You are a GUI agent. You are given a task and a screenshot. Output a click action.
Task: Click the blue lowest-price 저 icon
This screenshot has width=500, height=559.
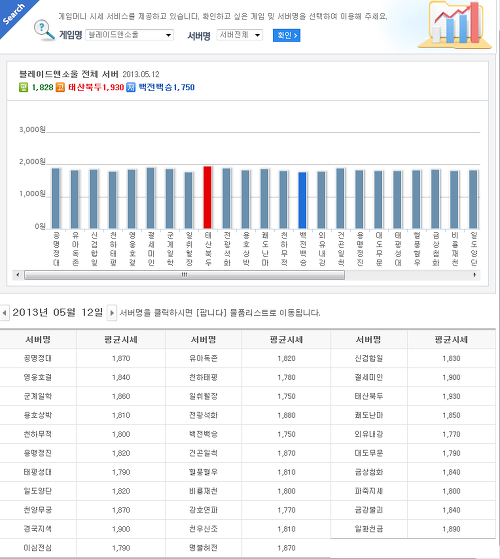131,87
